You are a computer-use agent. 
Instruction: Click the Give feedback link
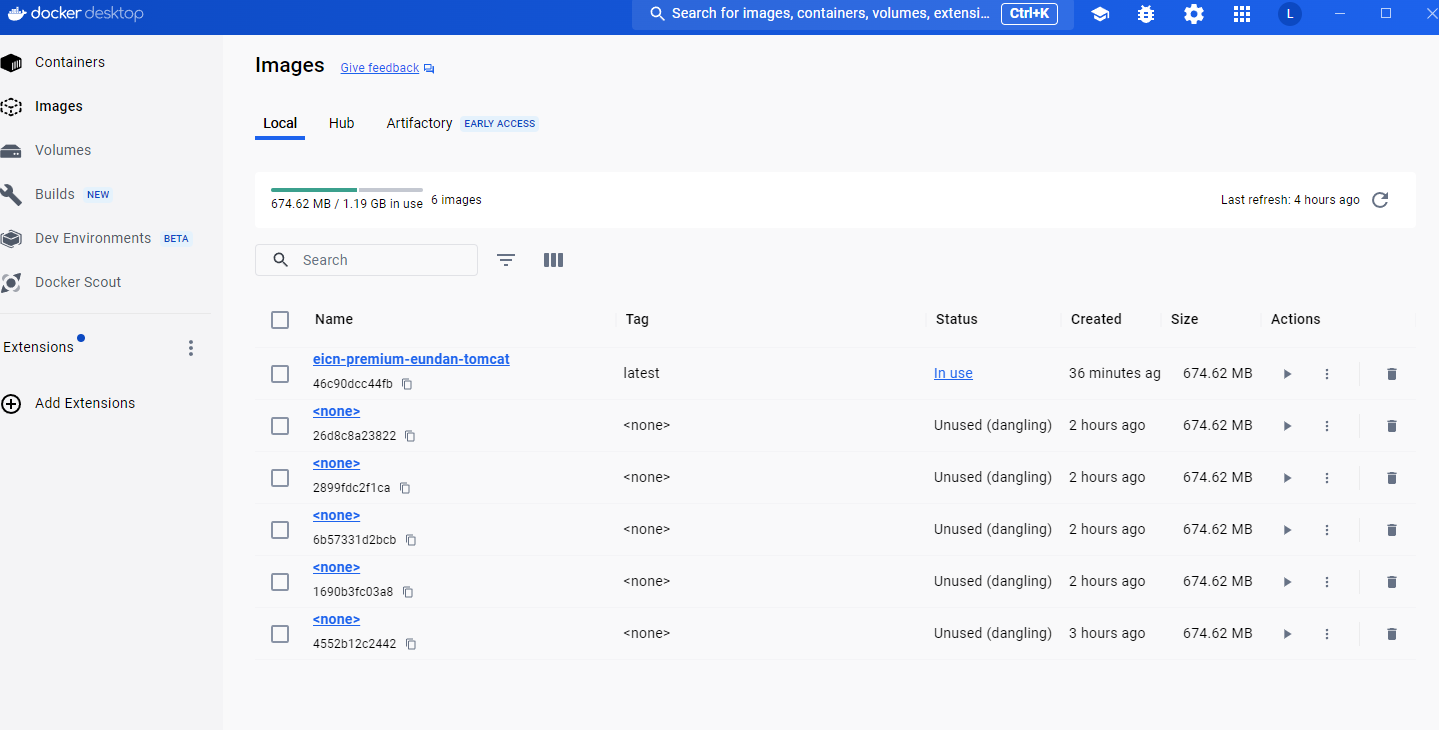[x=380, y=68]
